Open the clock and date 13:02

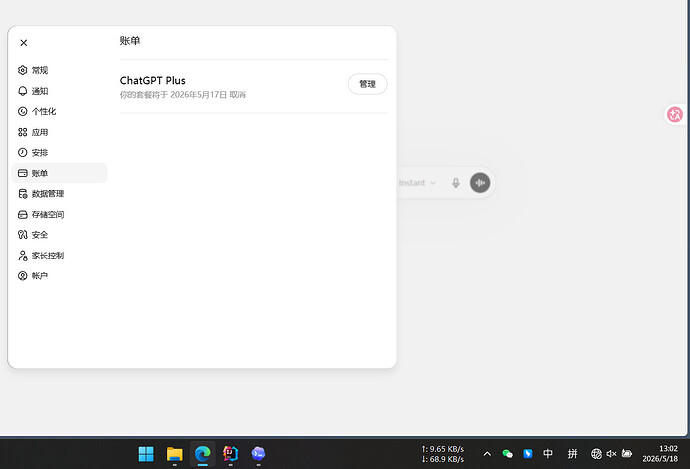tap(660, 454)
